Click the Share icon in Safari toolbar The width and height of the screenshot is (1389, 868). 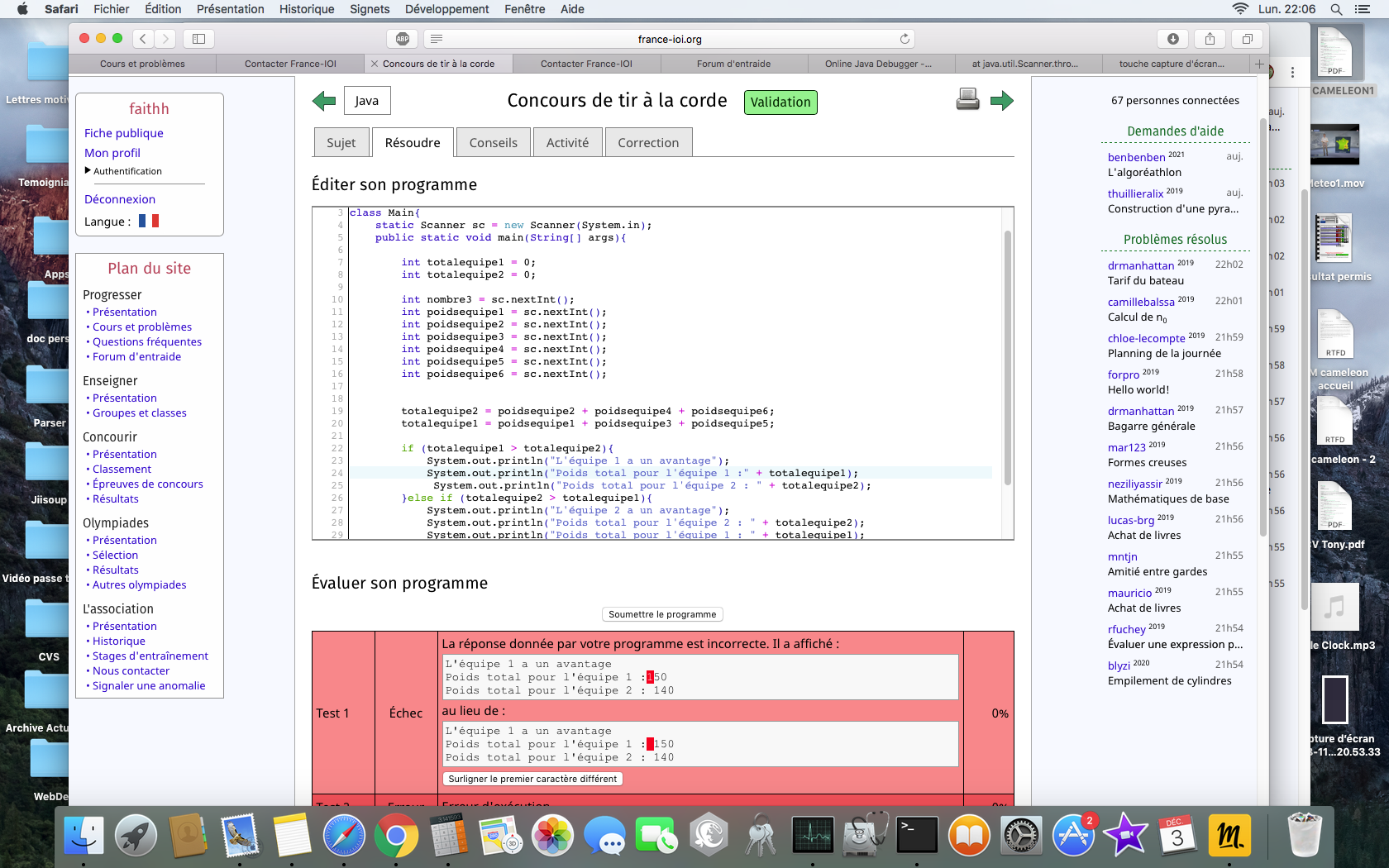click(x=1210, y=39)
